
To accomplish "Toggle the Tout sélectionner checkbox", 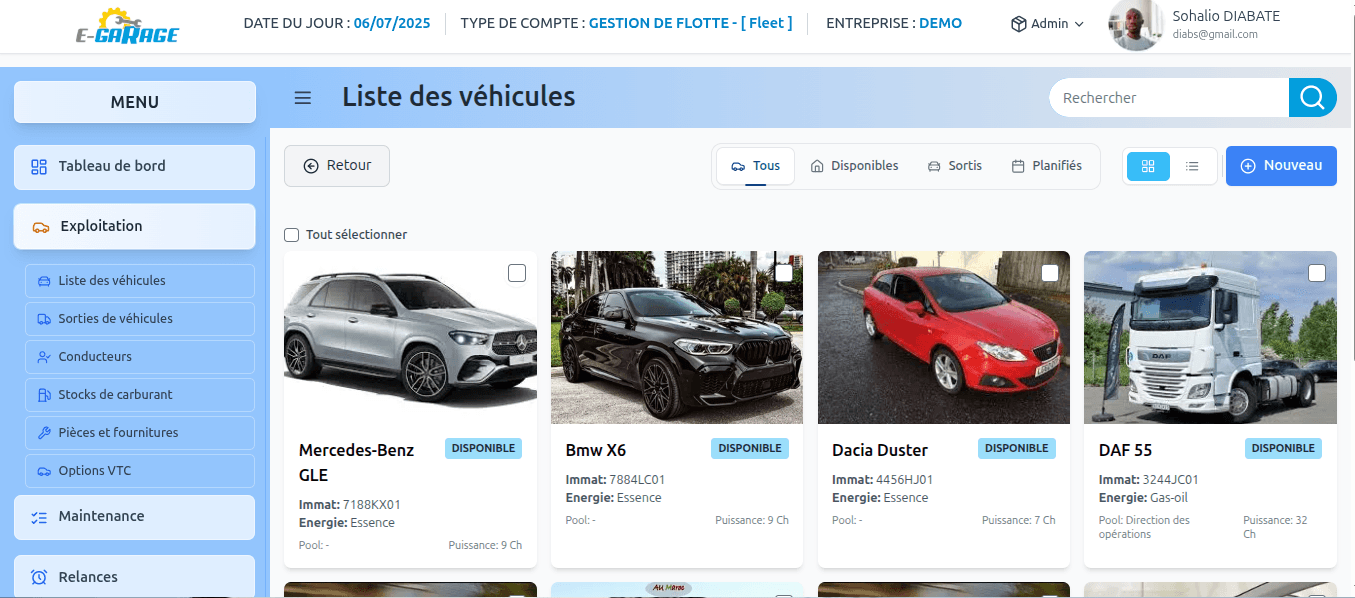I will pos(292,235).
